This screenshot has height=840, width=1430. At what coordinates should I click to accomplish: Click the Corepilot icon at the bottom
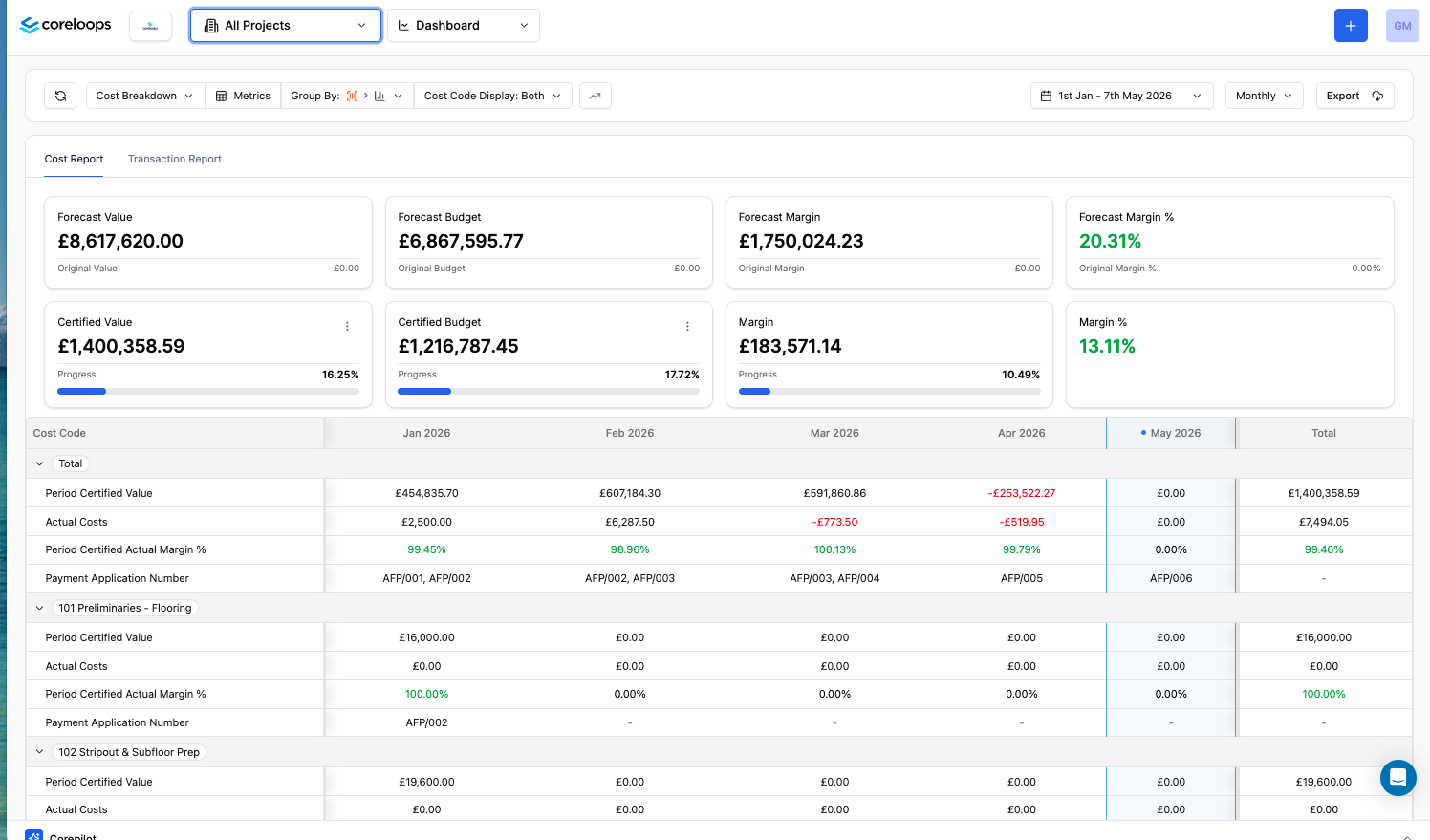coord(34,835)
